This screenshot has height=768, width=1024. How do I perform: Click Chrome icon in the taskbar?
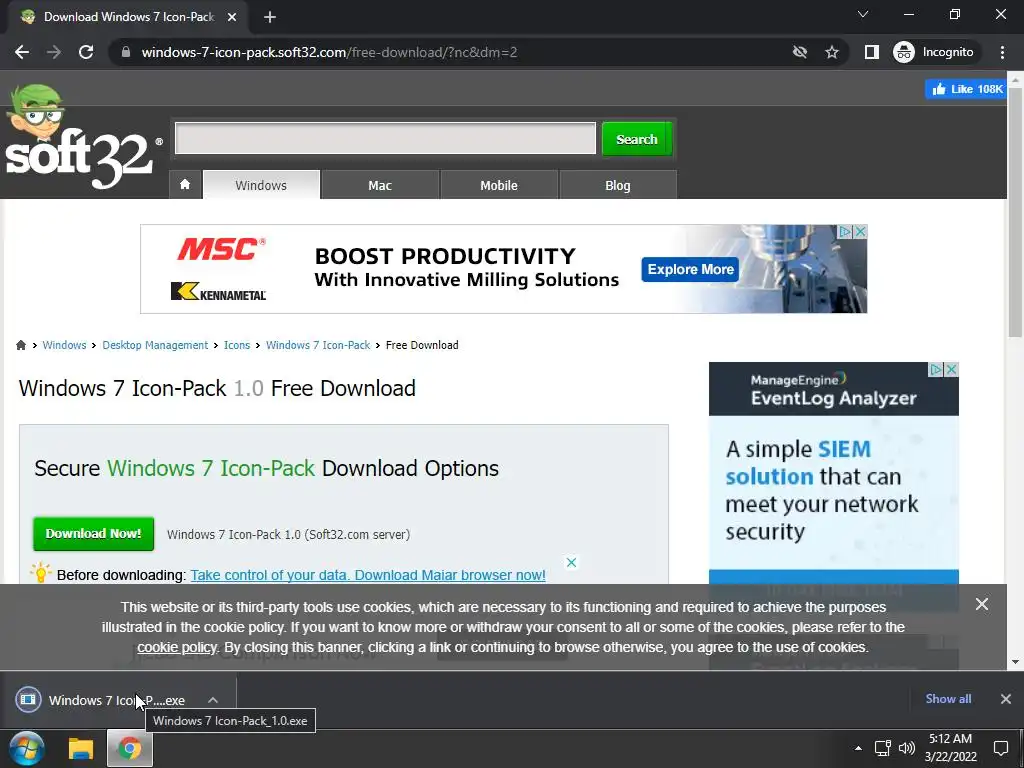coord(129,748)
